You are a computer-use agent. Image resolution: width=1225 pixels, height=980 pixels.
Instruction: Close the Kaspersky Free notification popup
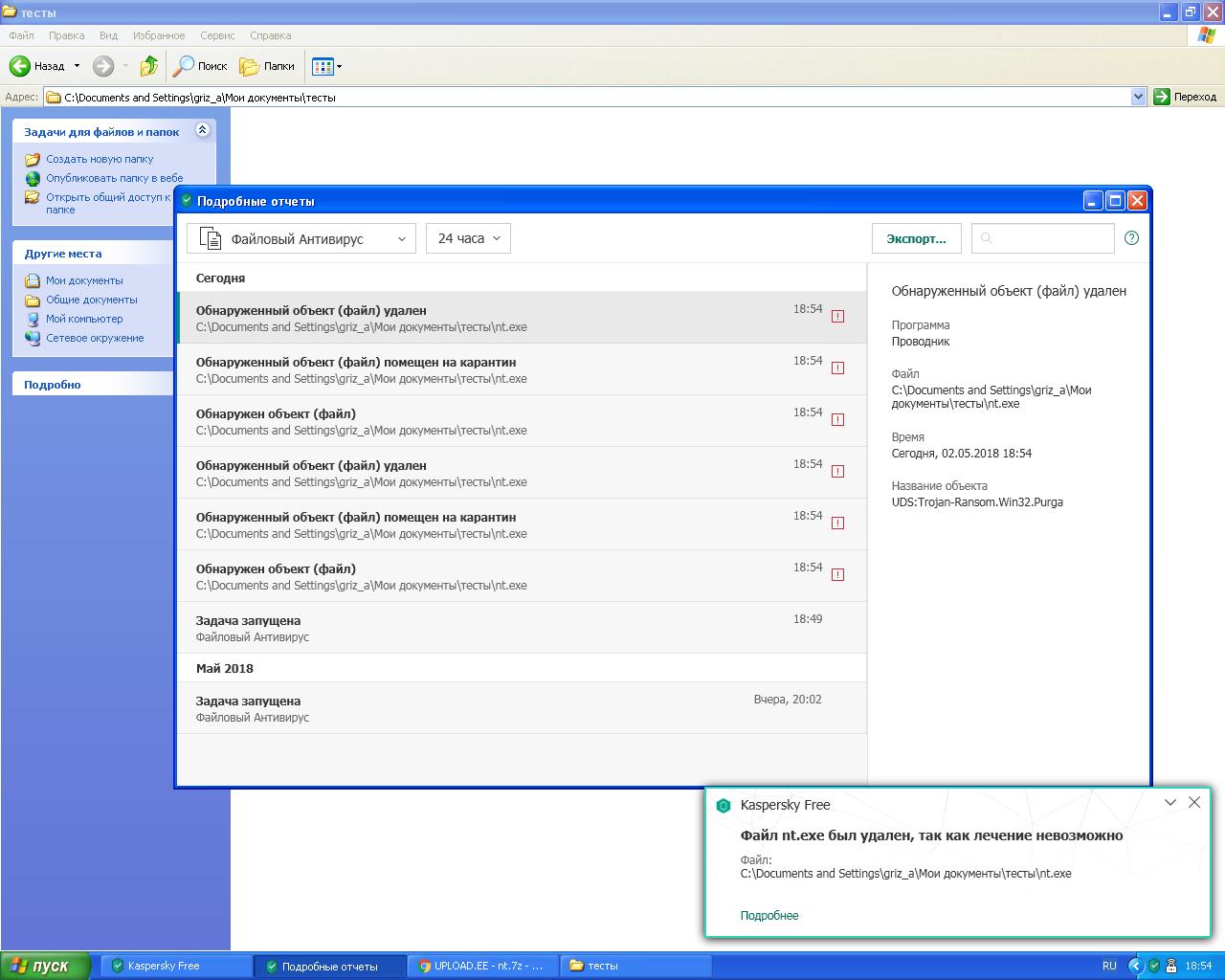(x=1193, y=803)
